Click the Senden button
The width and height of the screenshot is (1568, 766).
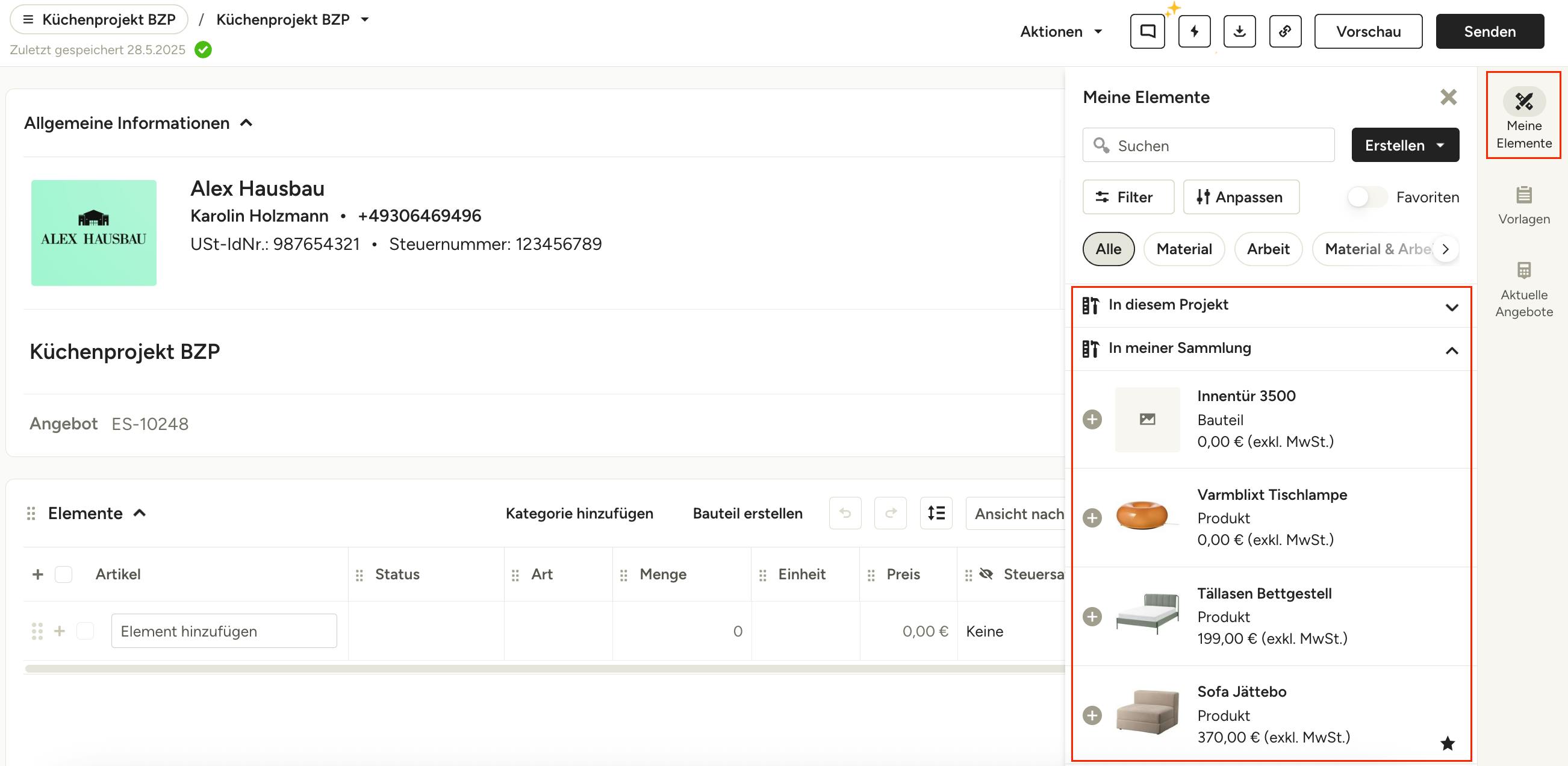[x=1490, y=31]
